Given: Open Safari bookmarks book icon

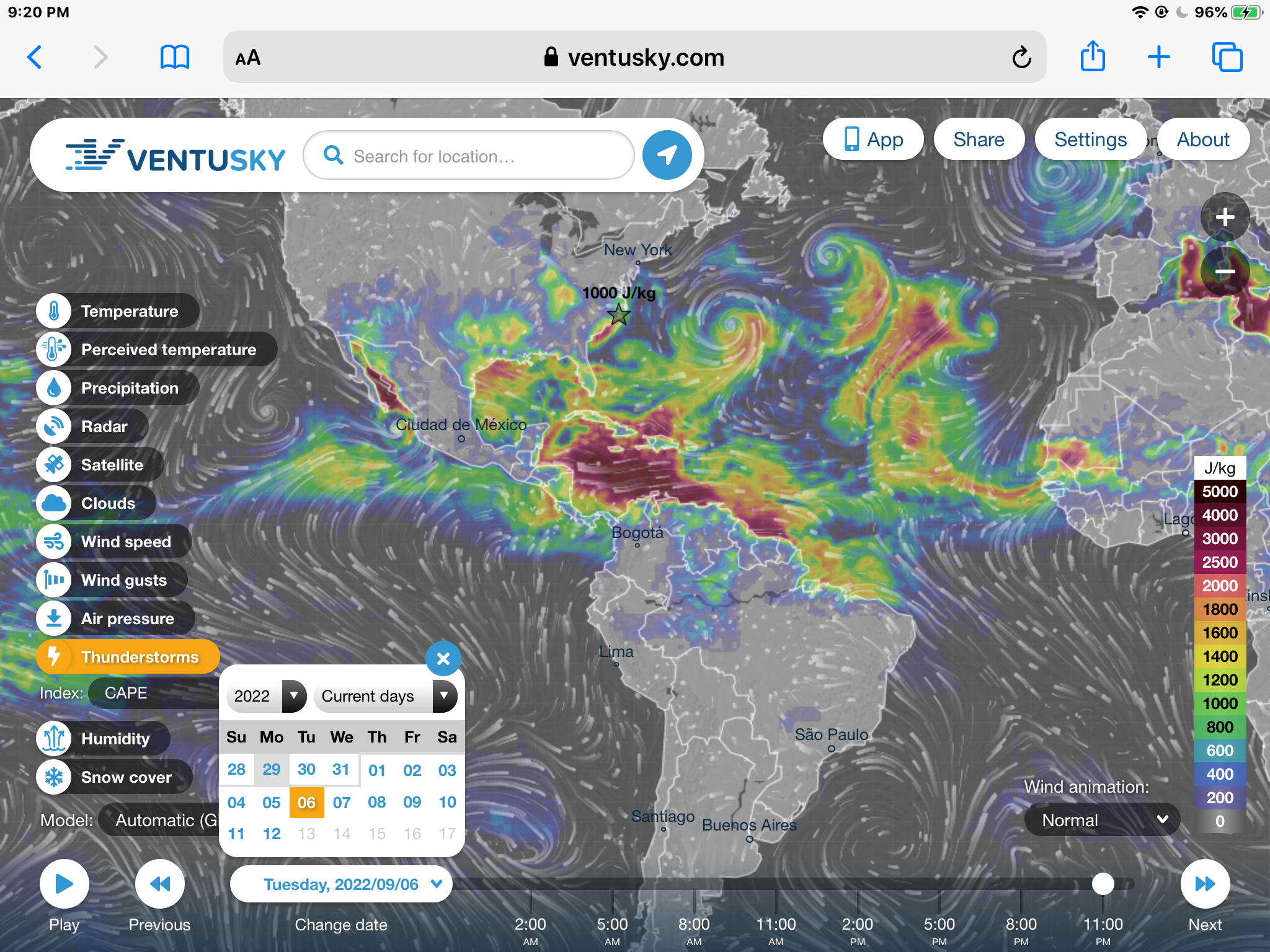Looking at the screenshot, I should (175, 58).
